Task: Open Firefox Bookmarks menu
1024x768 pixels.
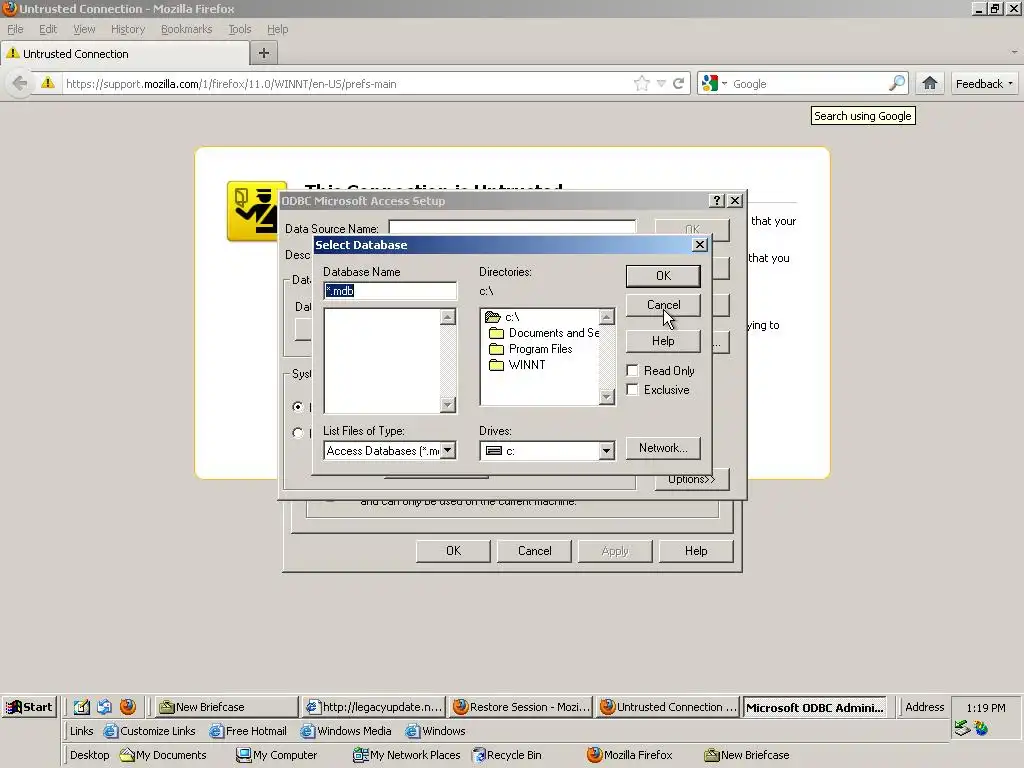Action: 187,29
